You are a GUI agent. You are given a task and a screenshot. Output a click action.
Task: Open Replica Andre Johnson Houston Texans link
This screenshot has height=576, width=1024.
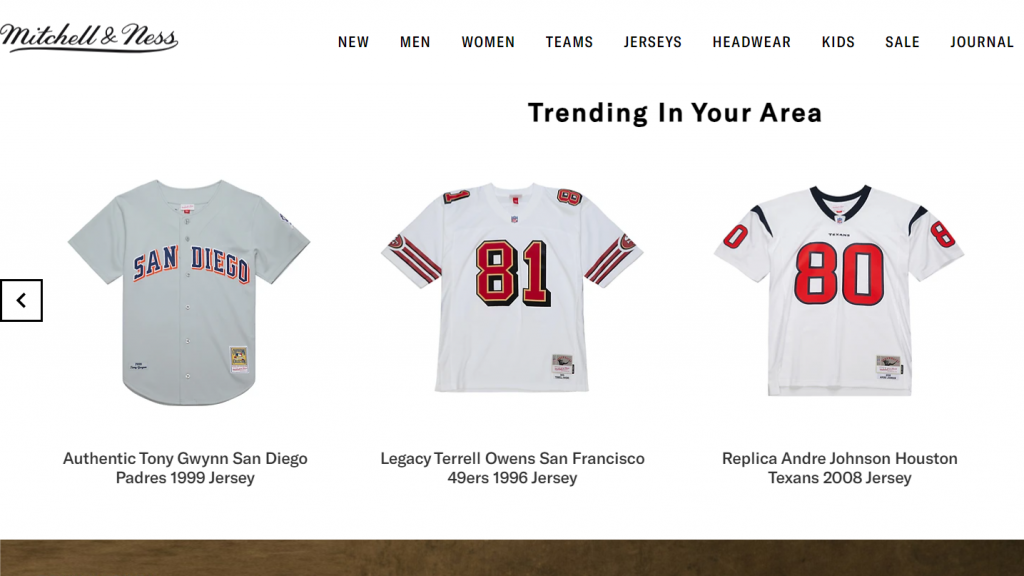coord(840,468)
